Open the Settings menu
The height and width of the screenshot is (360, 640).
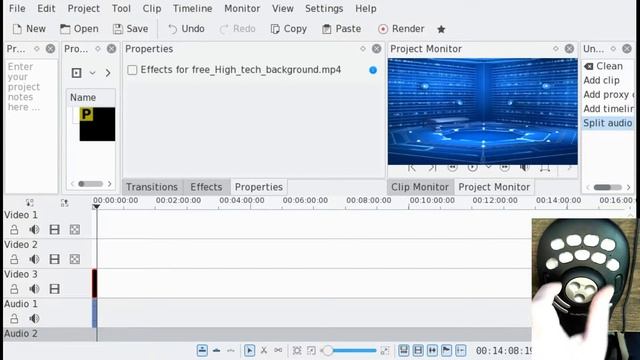pos(324,9)
